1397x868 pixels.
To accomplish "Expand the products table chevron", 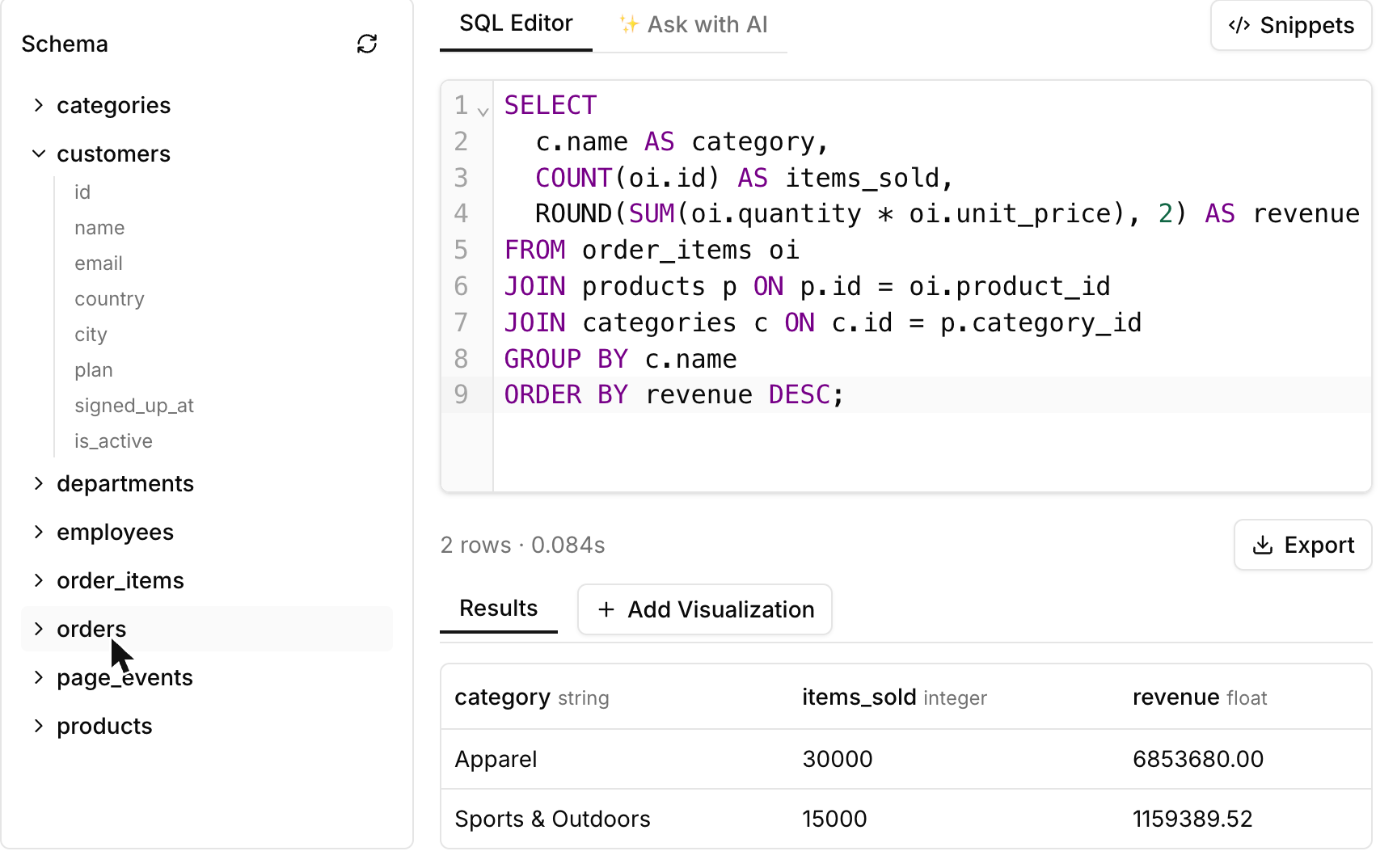I will 38,726.
